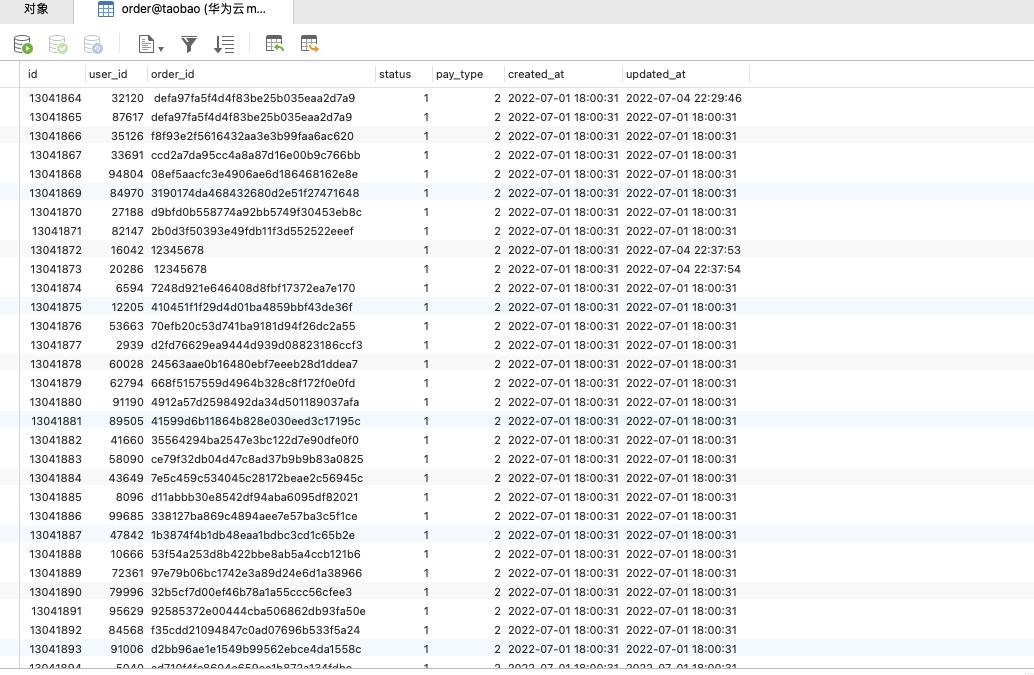This screenshot has width=1034, height=675.
Task: Select order_id d9bfd0b558774a92bb5749f30453eb8c
Action: 257,212
